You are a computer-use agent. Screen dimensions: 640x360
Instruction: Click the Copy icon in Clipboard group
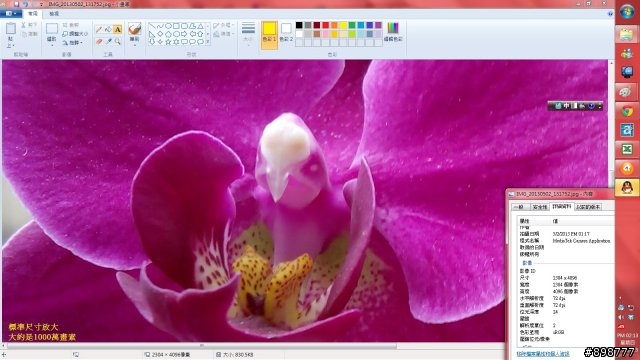[24, 34]
